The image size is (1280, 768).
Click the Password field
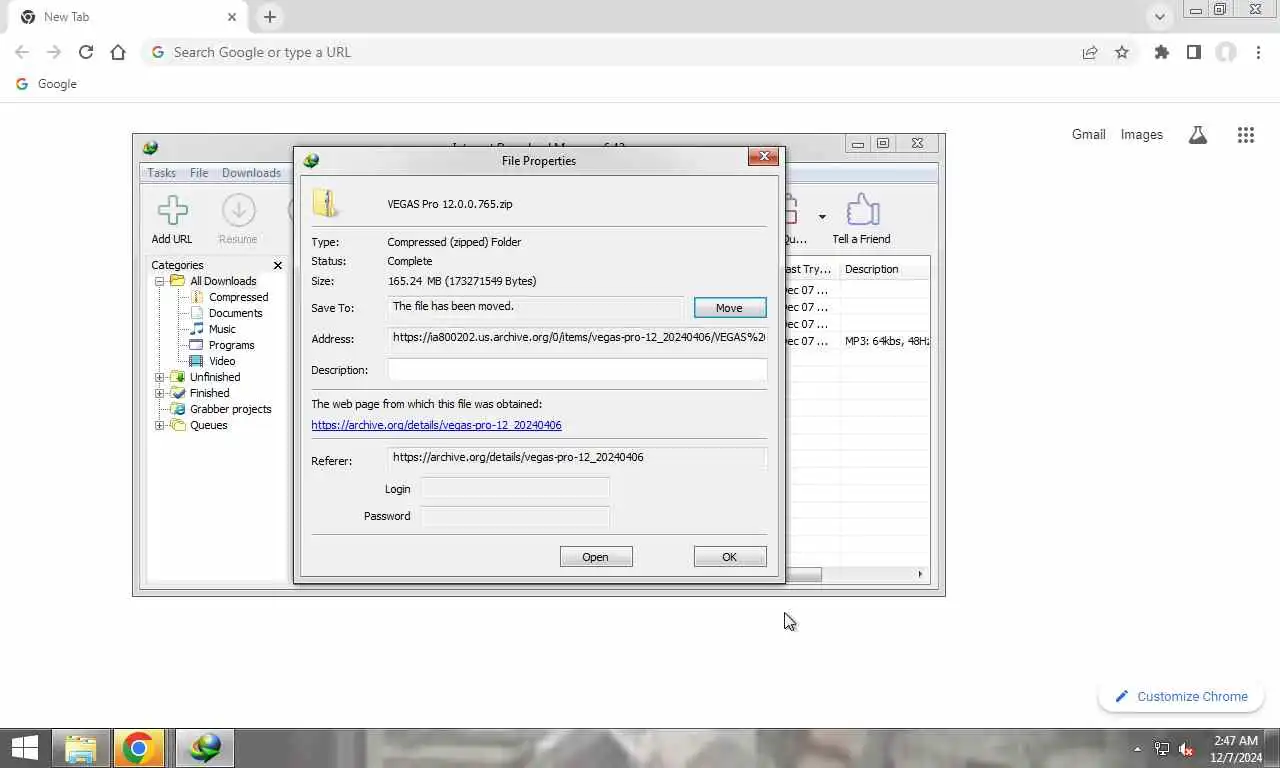click(514, 516)
